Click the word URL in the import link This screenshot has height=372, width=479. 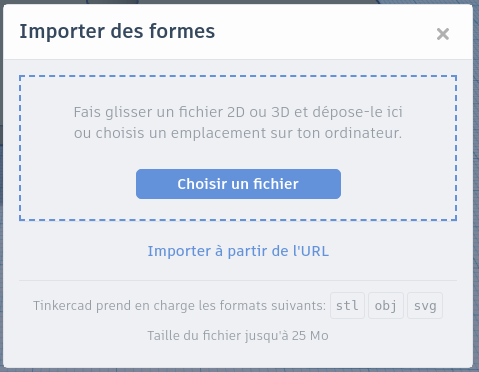315,251
